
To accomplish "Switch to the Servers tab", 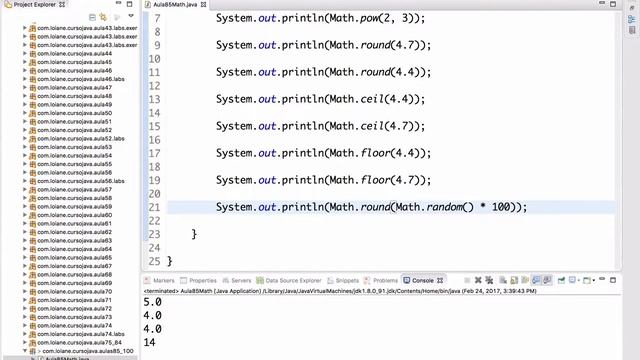I will tap(237, 280).
